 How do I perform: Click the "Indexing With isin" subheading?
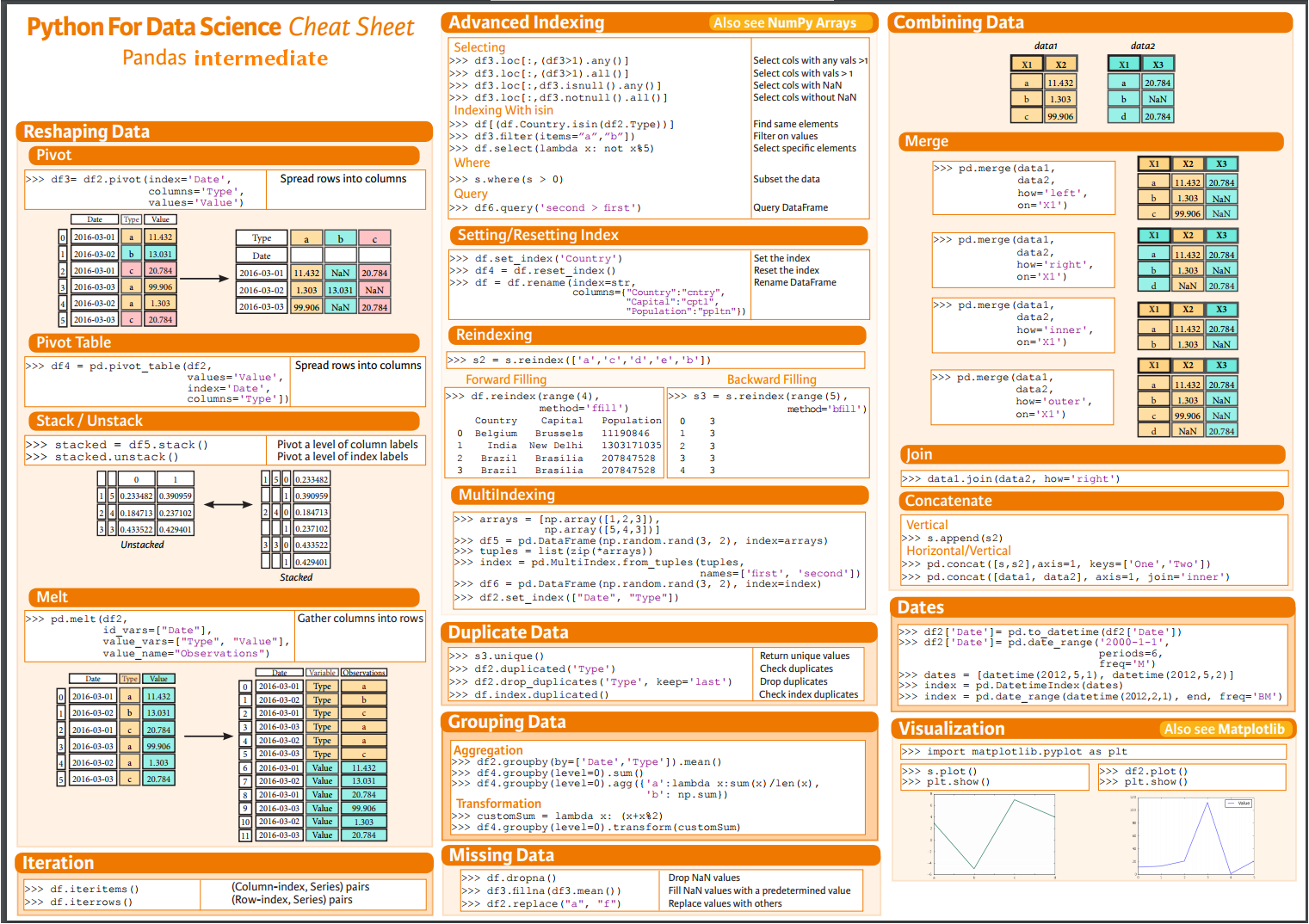coord(503,110)
